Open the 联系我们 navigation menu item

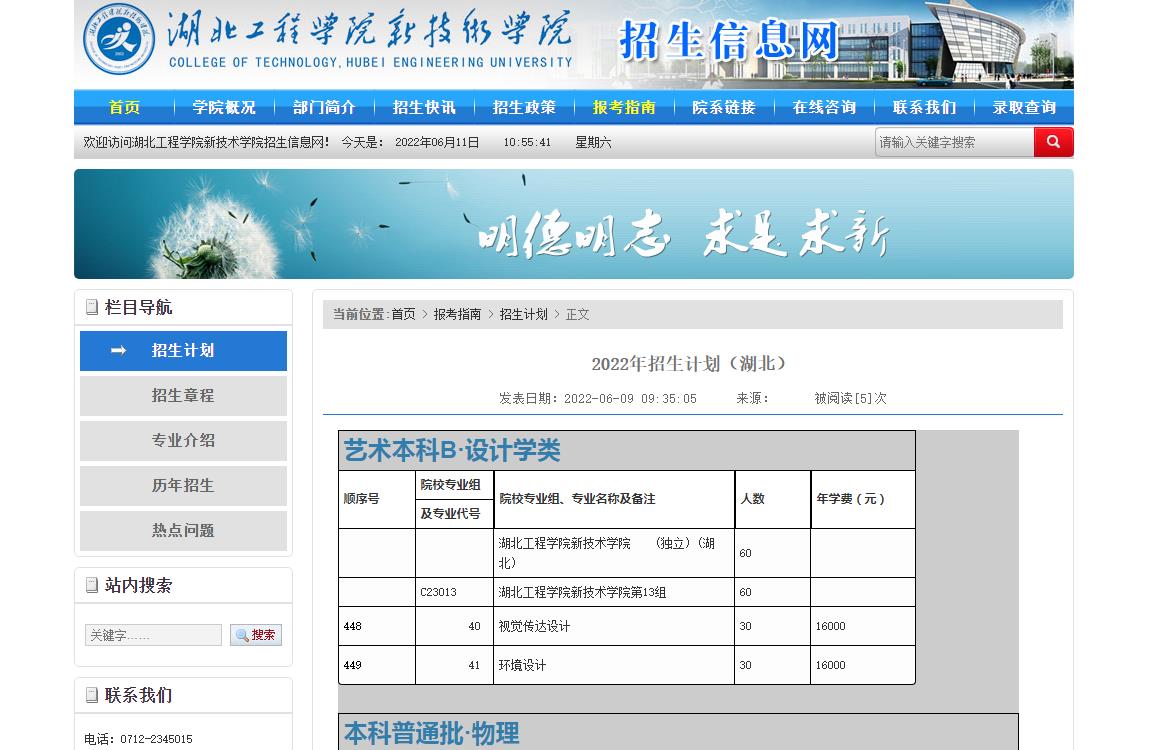924,108
